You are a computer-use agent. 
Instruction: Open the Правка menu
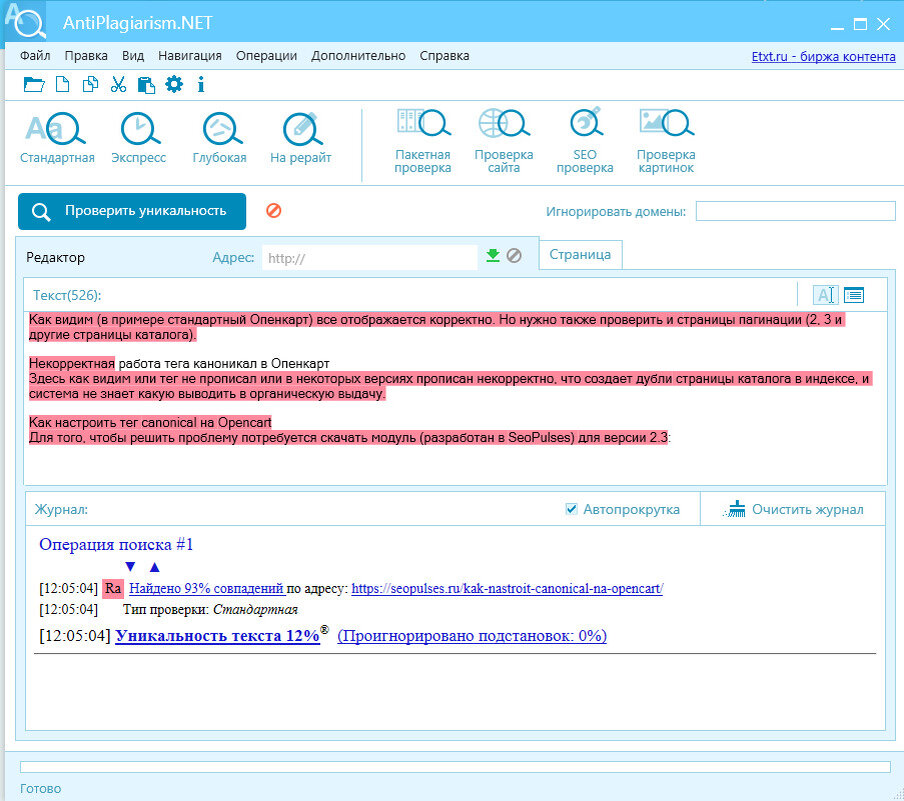tap(86, 56)
